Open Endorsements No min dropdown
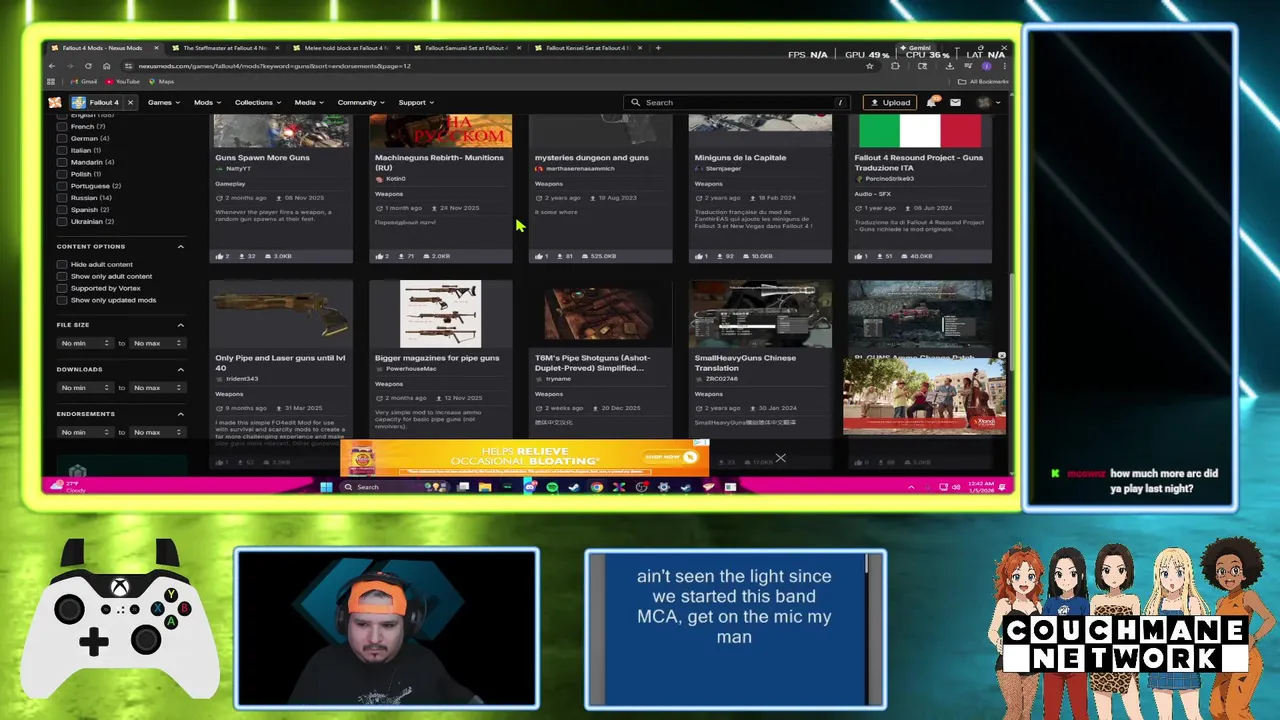The height and width of the screenshot is (720, 1280). [85, 432]
